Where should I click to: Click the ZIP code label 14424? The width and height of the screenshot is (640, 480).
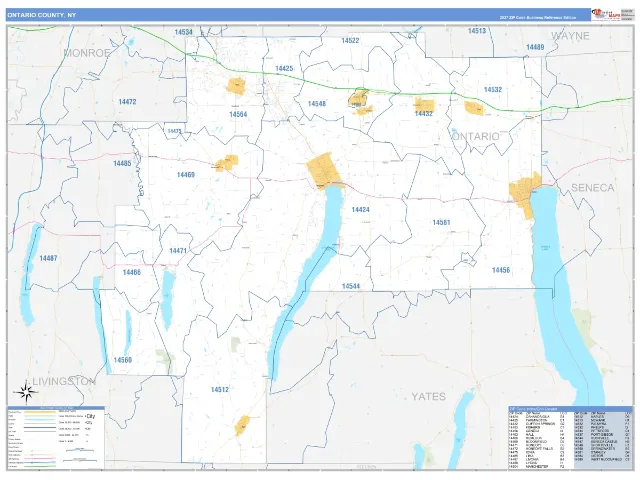coord(360,209)
